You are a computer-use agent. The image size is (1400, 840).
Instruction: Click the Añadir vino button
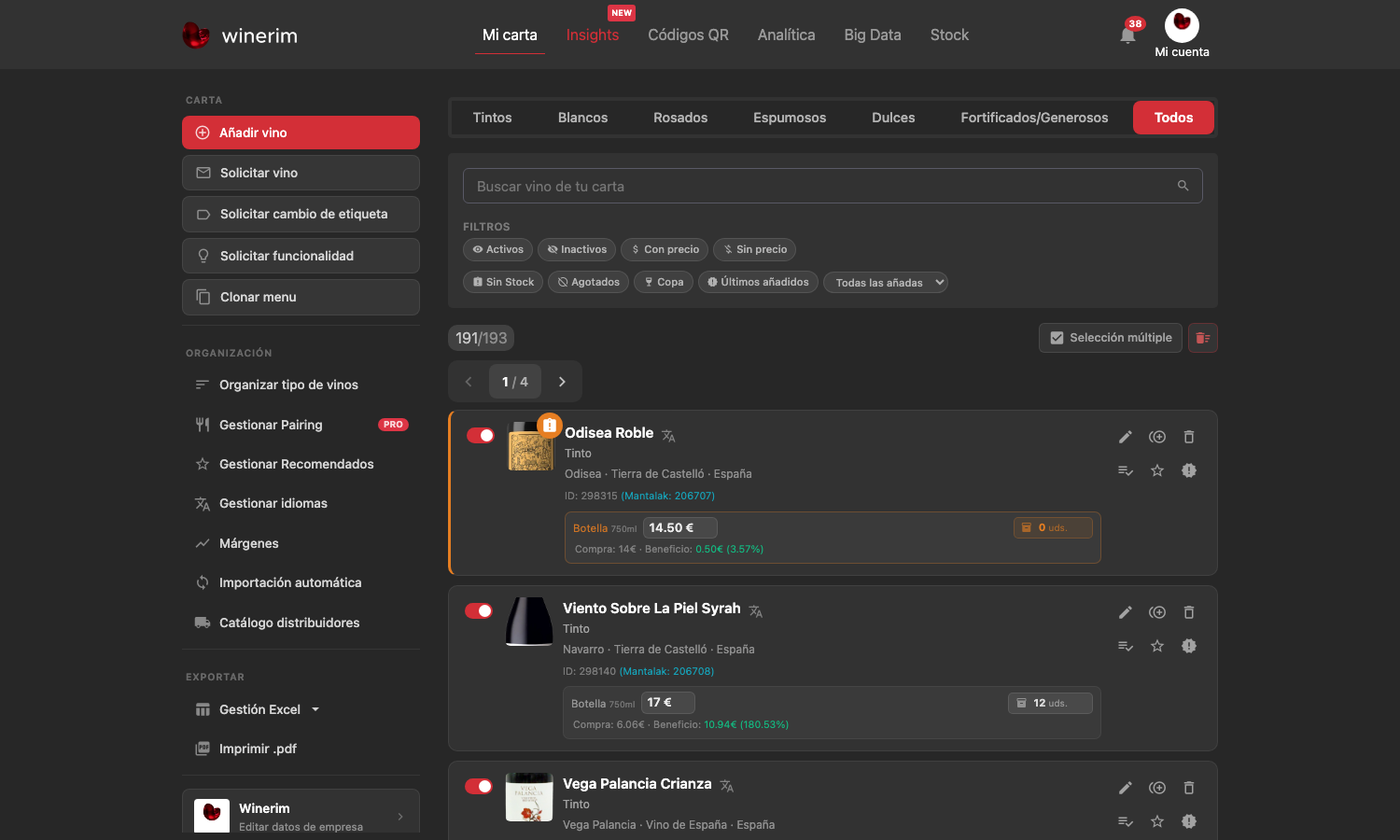[x=301, y=133]
